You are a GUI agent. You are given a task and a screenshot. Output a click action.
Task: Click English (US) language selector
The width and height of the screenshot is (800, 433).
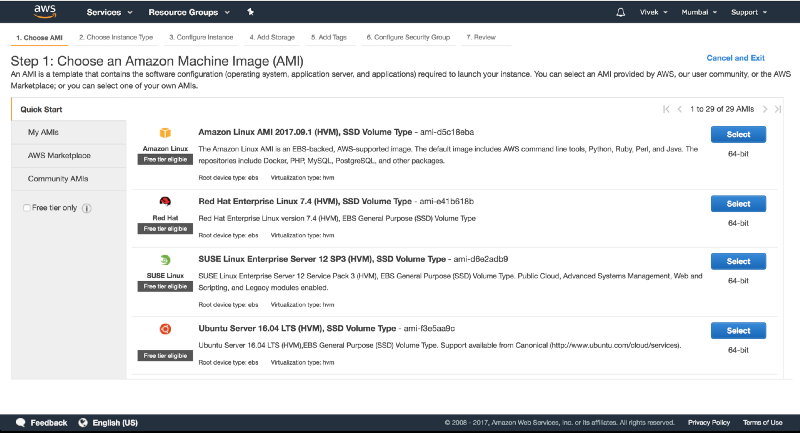[115, 423]
